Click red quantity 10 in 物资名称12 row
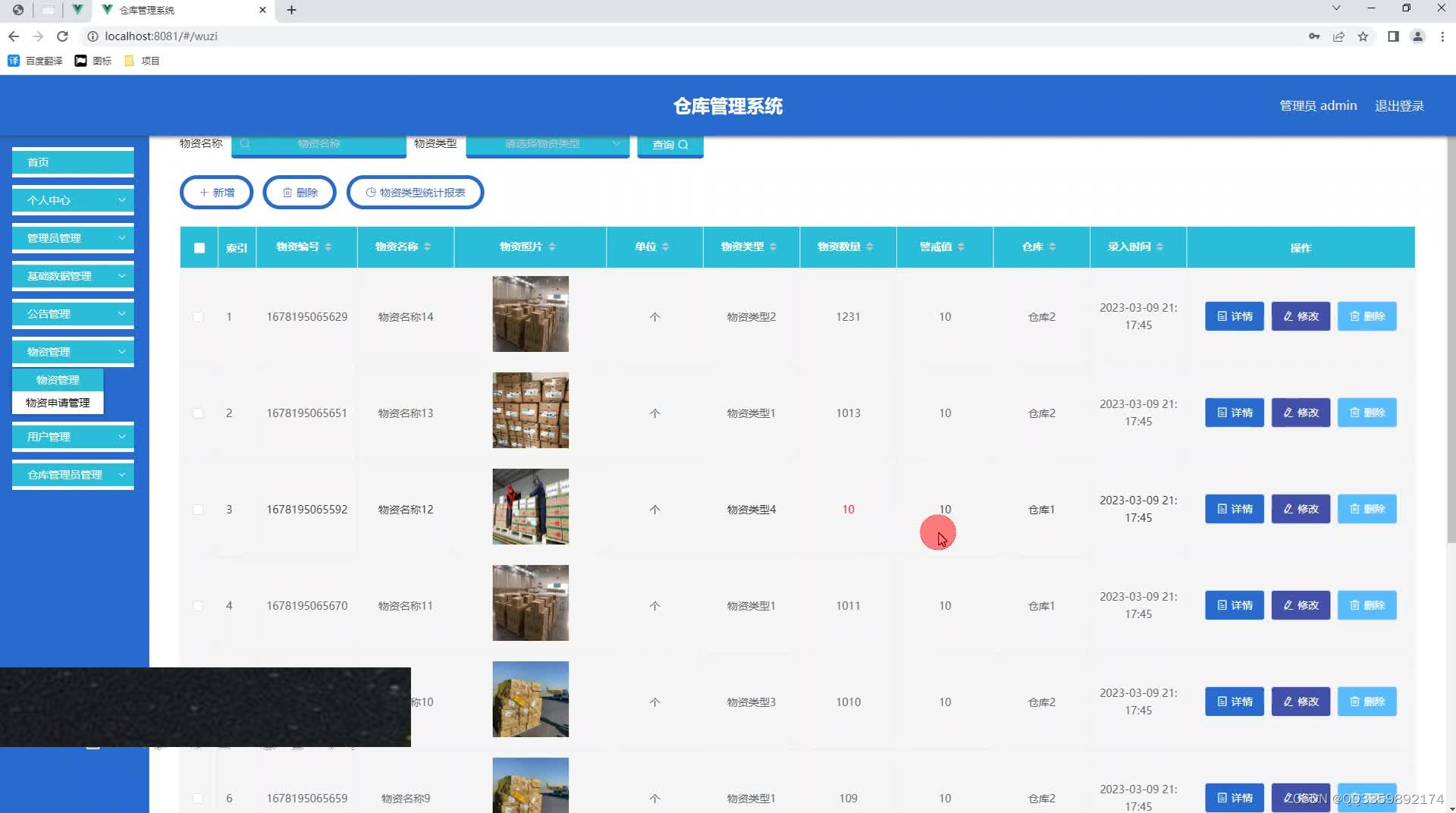Viewport: 1456px width, 813px height. point(848,510)
